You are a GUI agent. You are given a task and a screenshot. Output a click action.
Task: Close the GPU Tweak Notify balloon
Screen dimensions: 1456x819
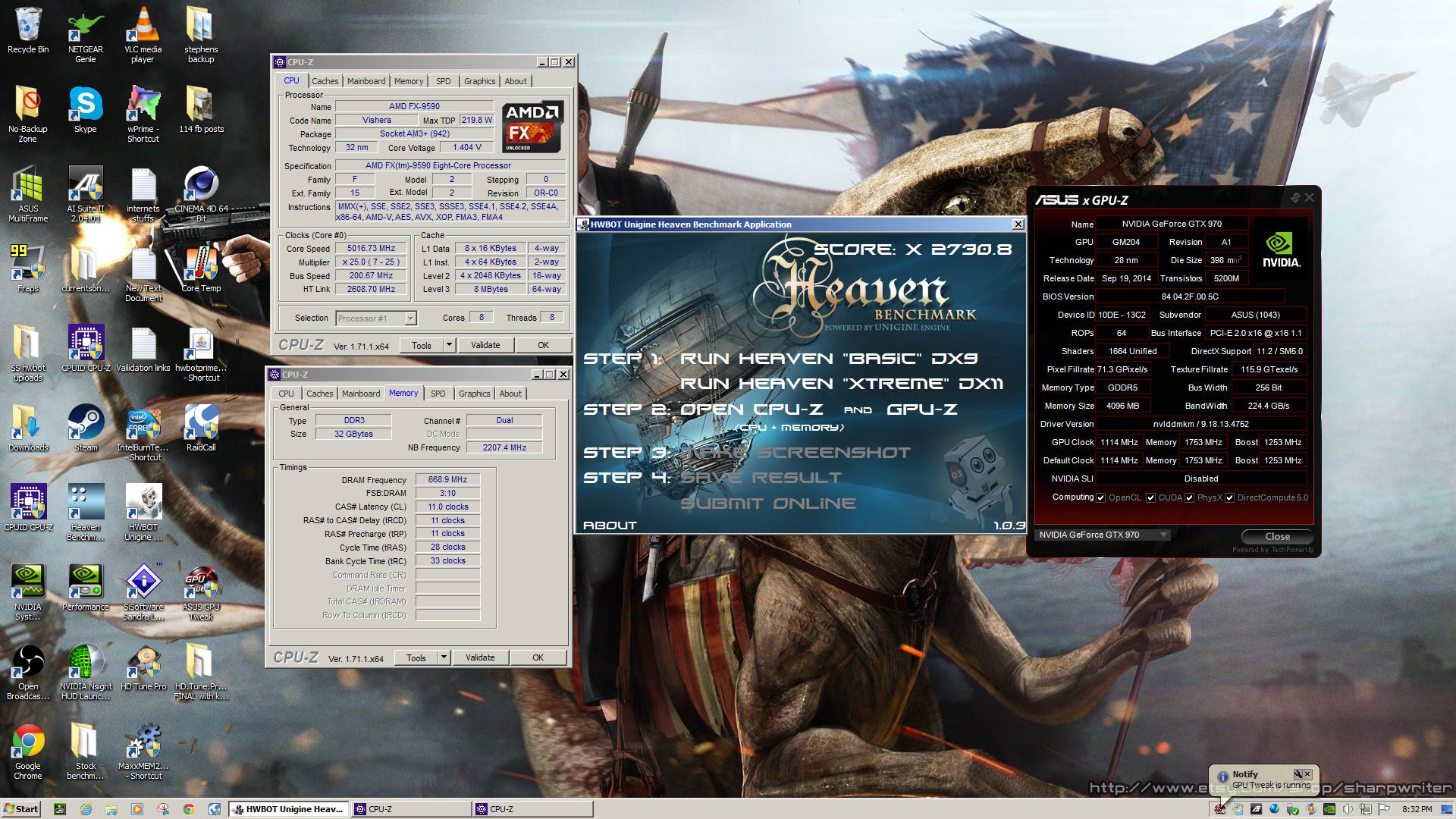(1307, 774)
